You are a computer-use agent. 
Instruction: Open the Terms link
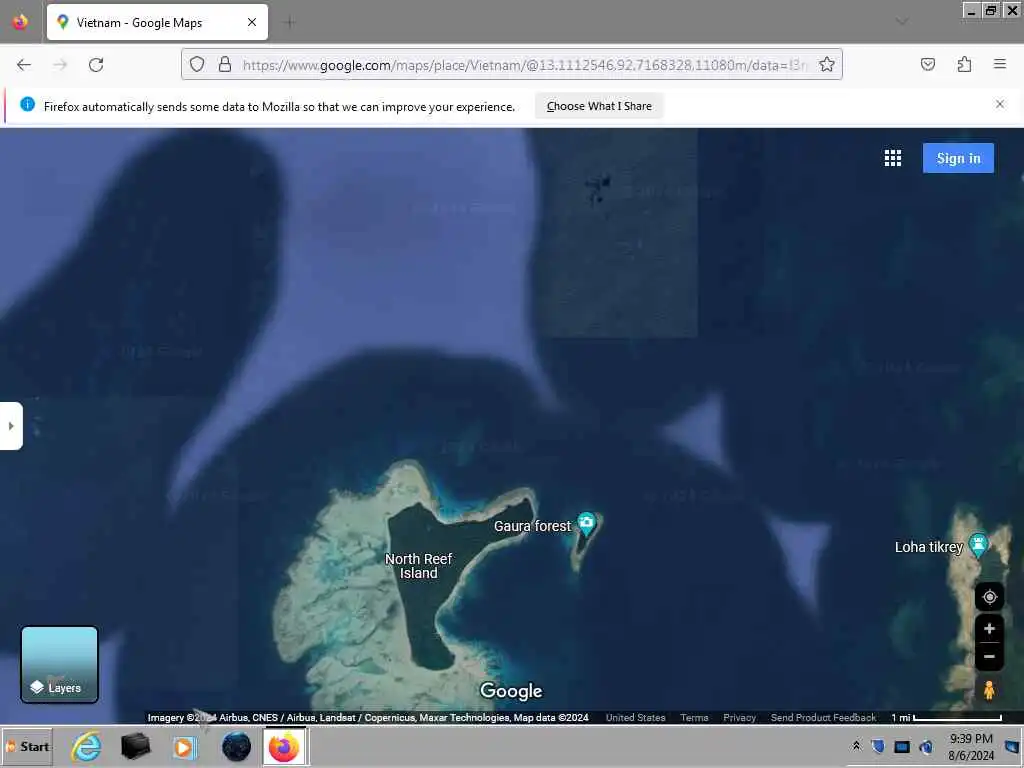point(694,717)
